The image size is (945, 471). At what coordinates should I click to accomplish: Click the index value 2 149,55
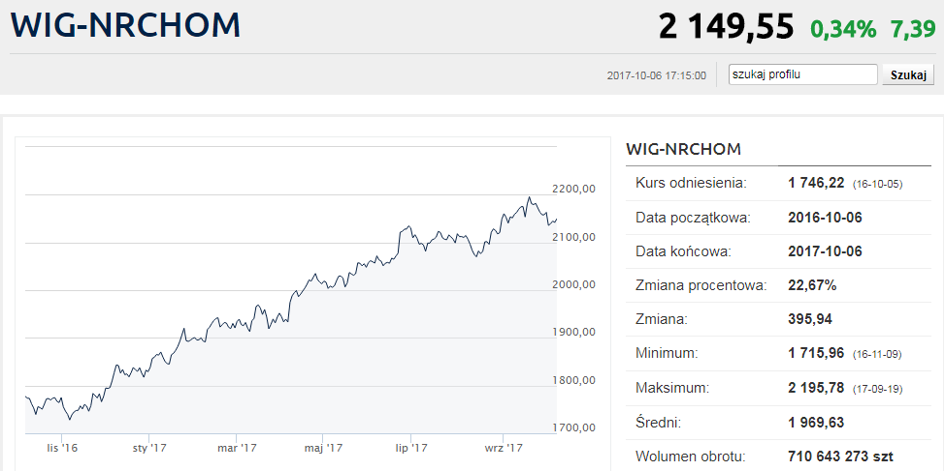pyautogui.click(x=726, y=27)
